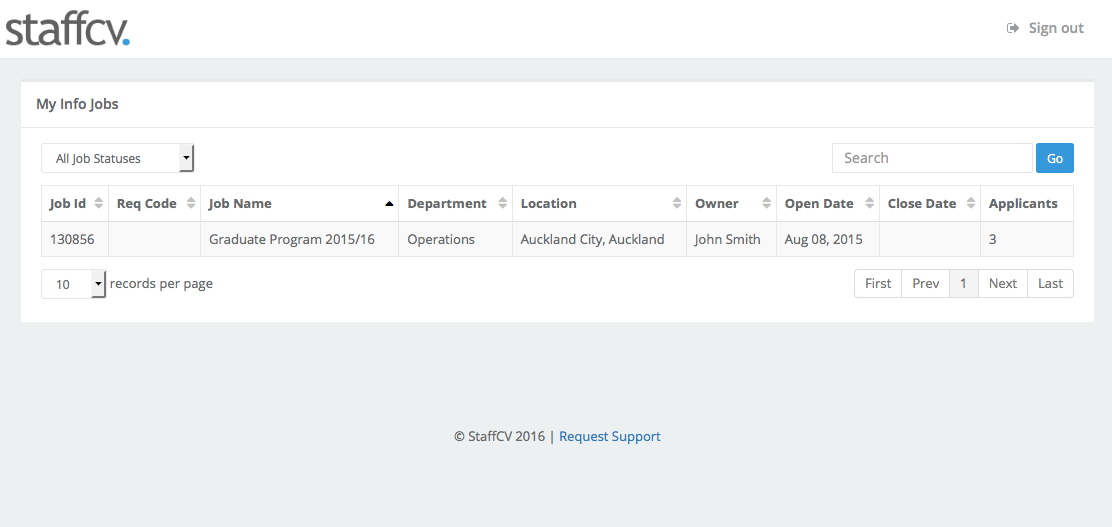Sort by Location column arrows

coord(677,204)
